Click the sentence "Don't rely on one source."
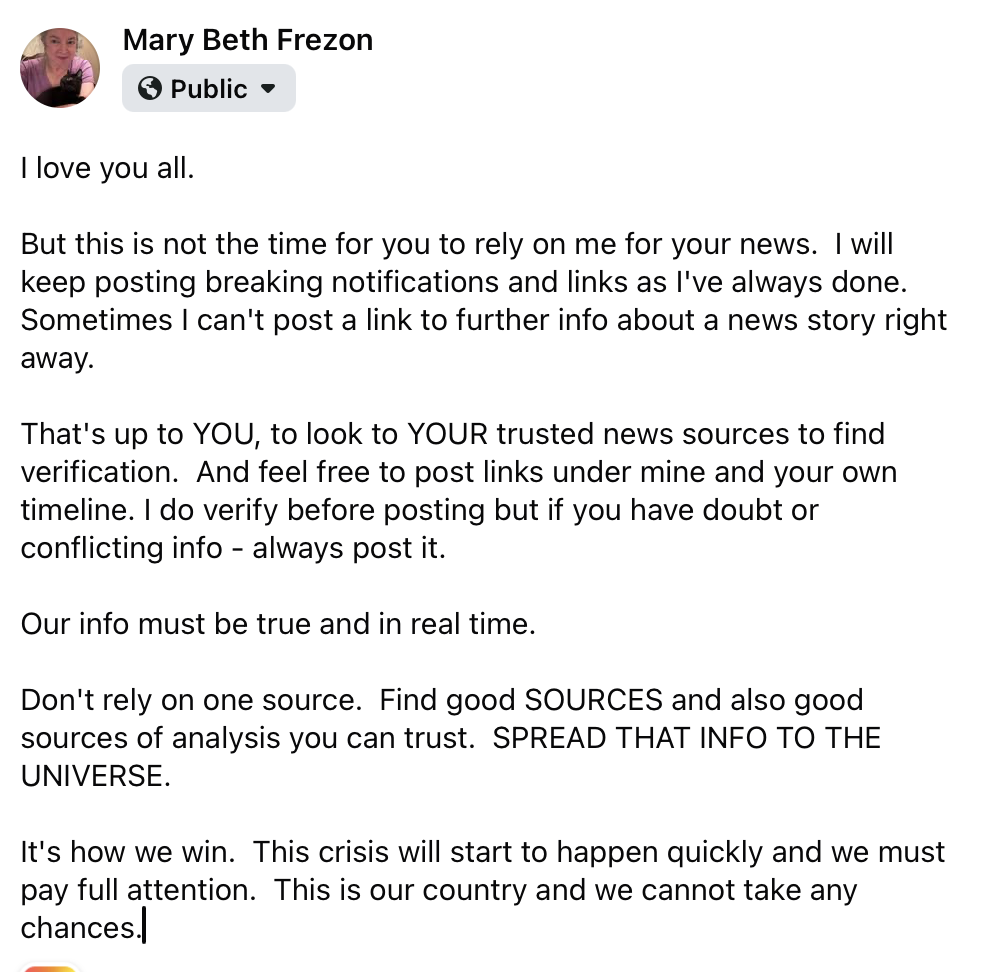The image size is (984, 972). tap(191, 700)
